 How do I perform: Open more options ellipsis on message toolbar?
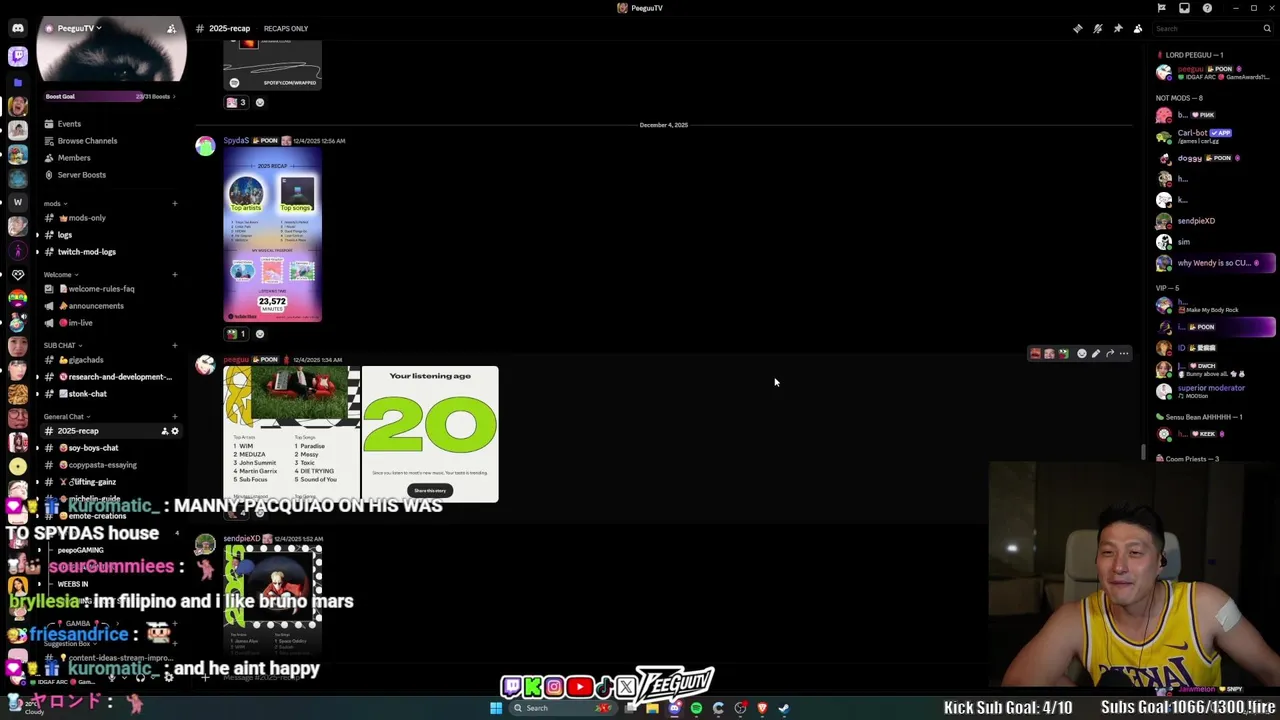(x=1124, y=353)
